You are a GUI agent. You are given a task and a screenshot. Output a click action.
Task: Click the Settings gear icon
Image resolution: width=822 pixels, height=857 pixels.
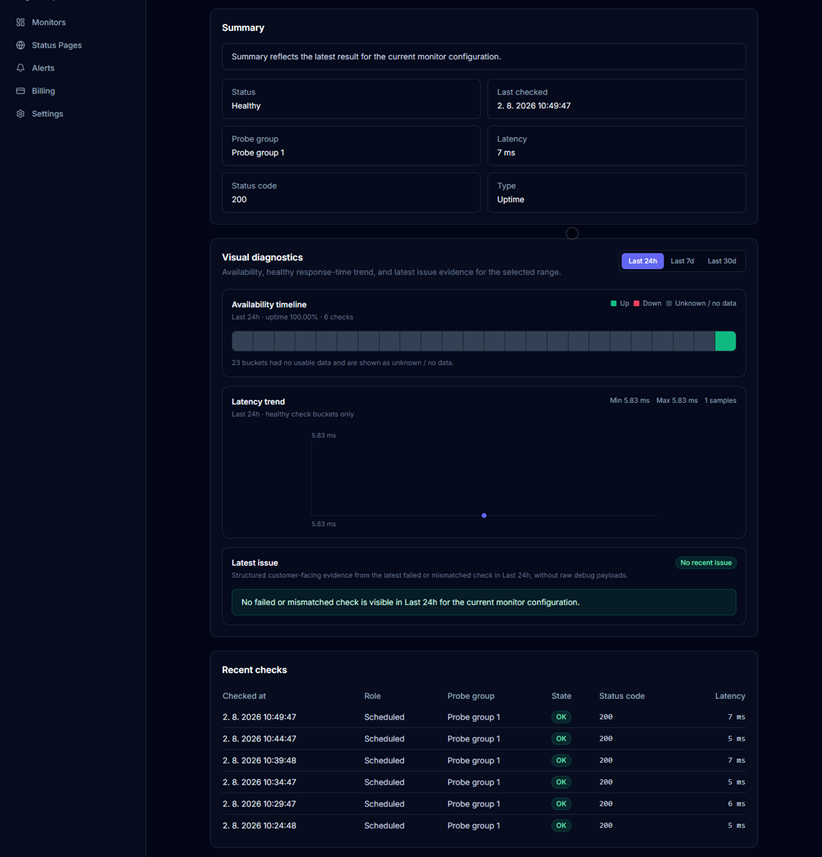[x=20, y=114]
